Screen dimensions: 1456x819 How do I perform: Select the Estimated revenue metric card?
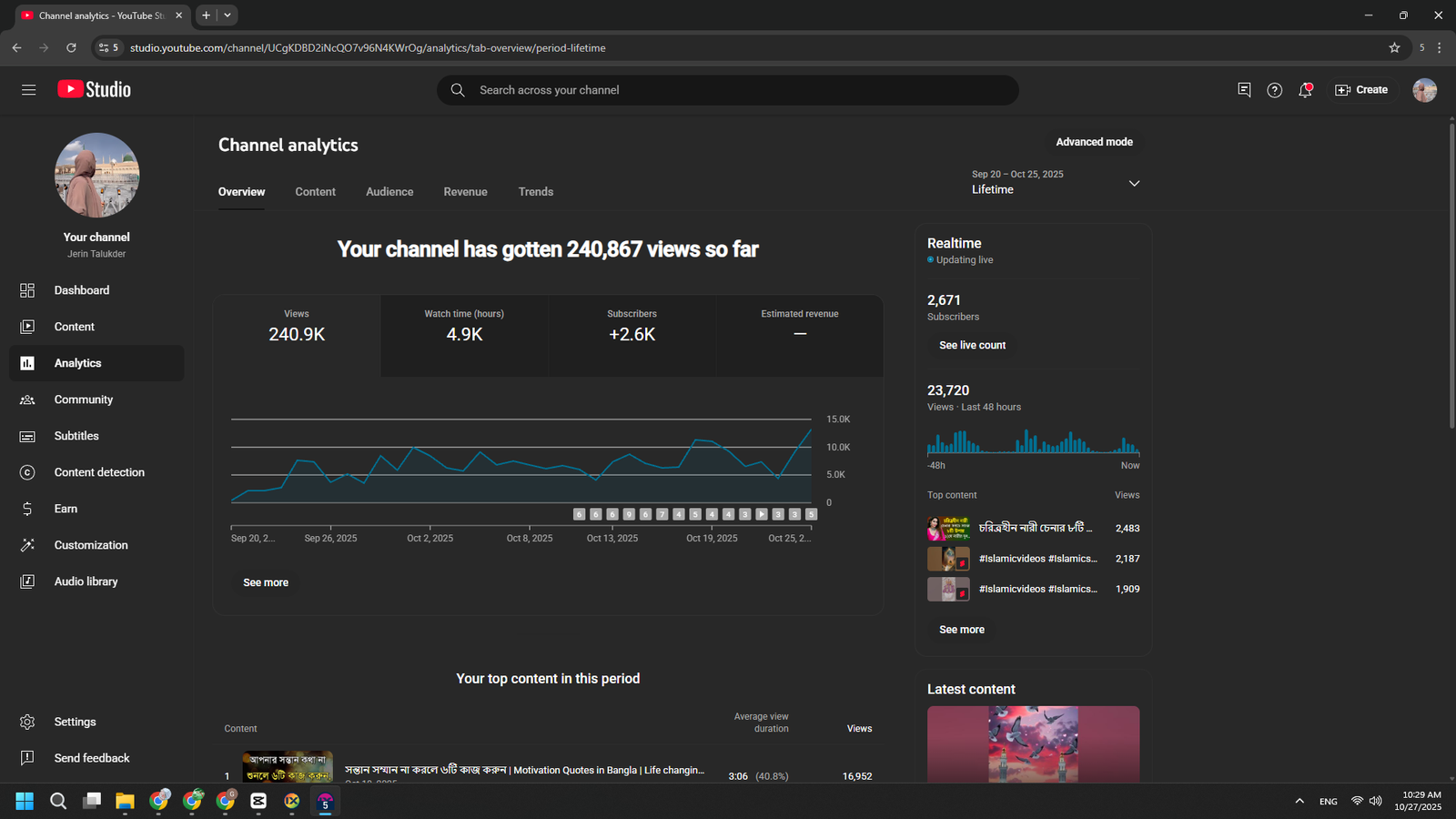click(x=800, y=335)
